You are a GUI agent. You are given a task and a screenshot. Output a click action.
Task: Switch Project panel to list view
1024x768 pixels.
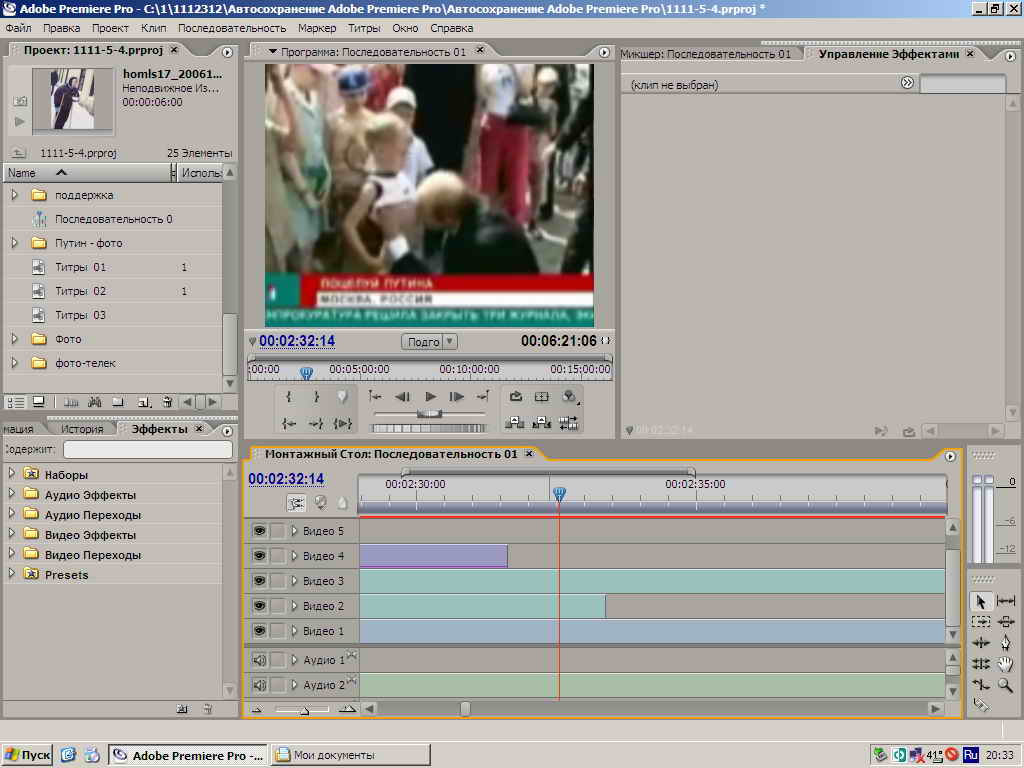[x=16, y=402]
